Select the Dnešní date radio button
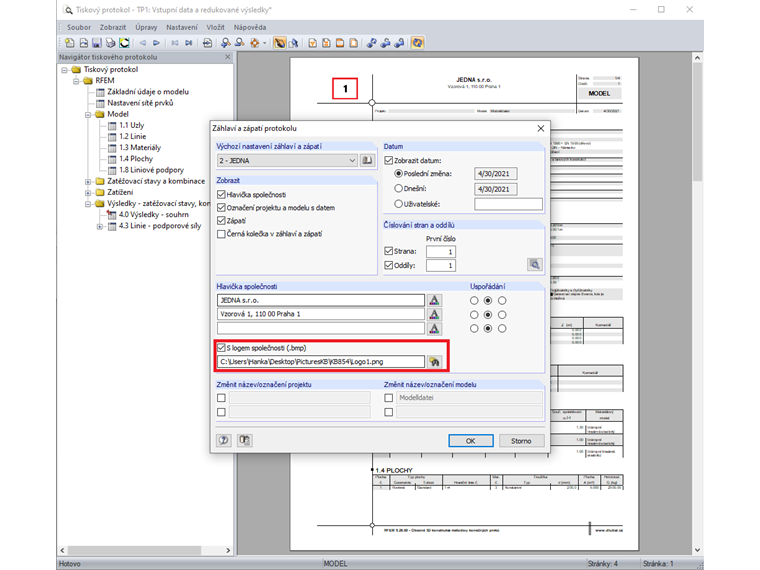 (x=398, y=189)
